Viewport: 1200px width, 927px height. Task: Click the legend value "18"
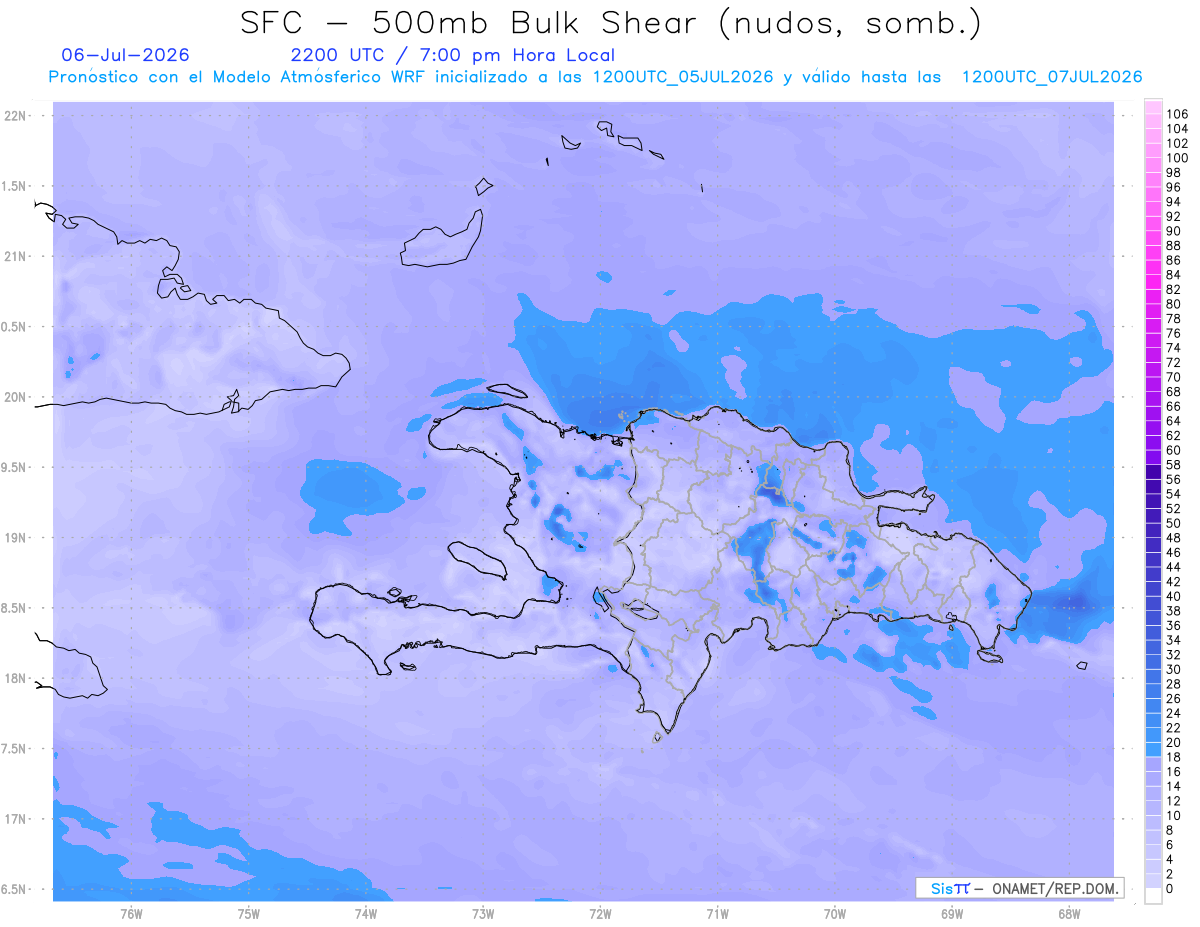(x=1174, y=757)
